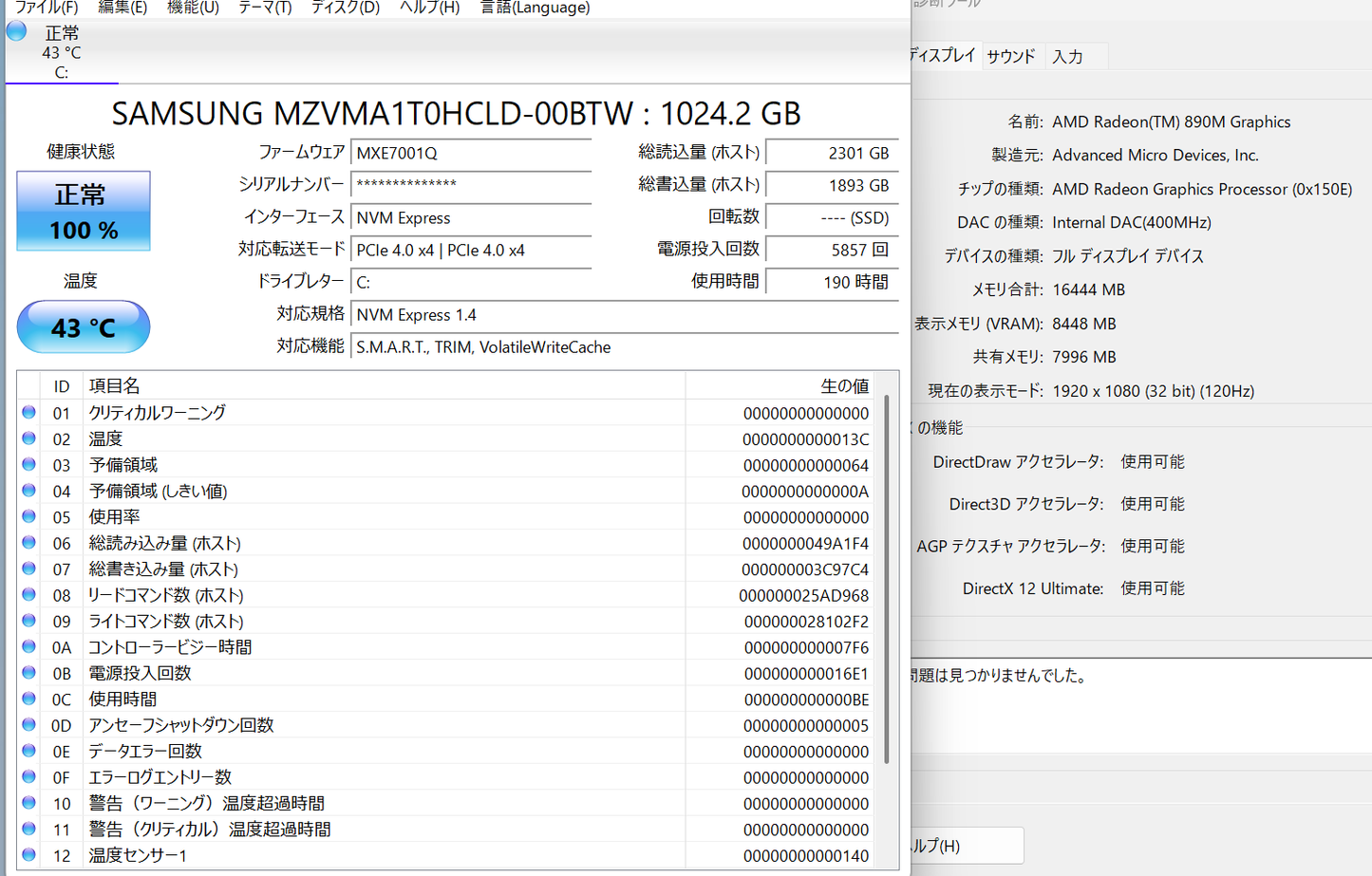Click the masked serial number field
This screenshot has width=1372, height=876.
pyautogui.click(x=471, y=185)
